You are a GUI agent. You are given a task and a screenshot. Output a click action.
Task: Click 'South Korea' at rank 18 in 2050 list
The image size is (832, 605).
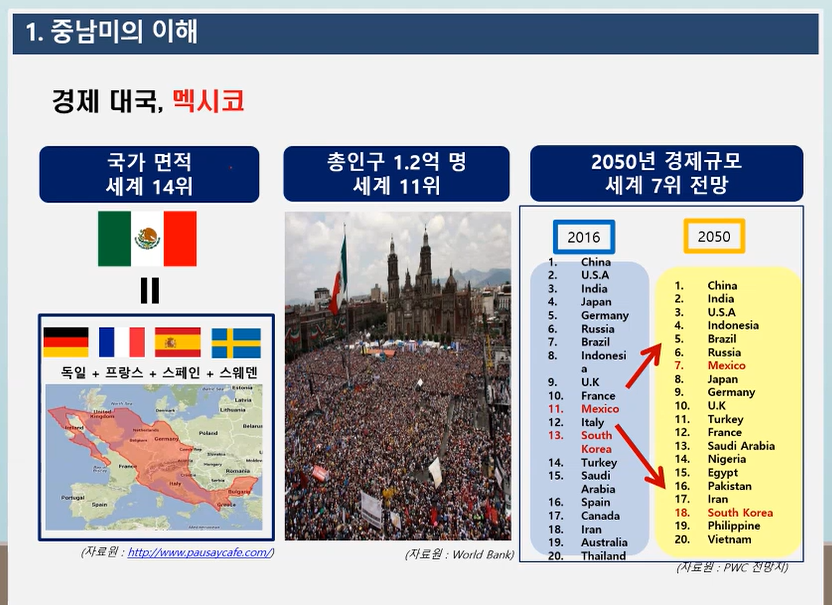pos(740,513)
